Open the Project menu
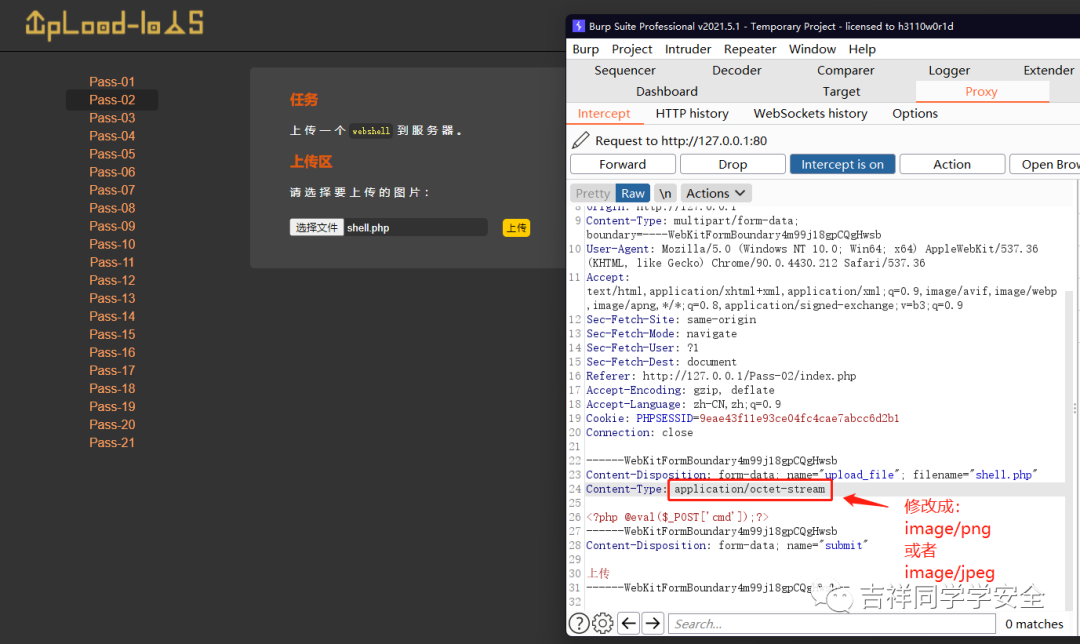The height and width of the screenshot is (644, 1080). coord(632,49)
